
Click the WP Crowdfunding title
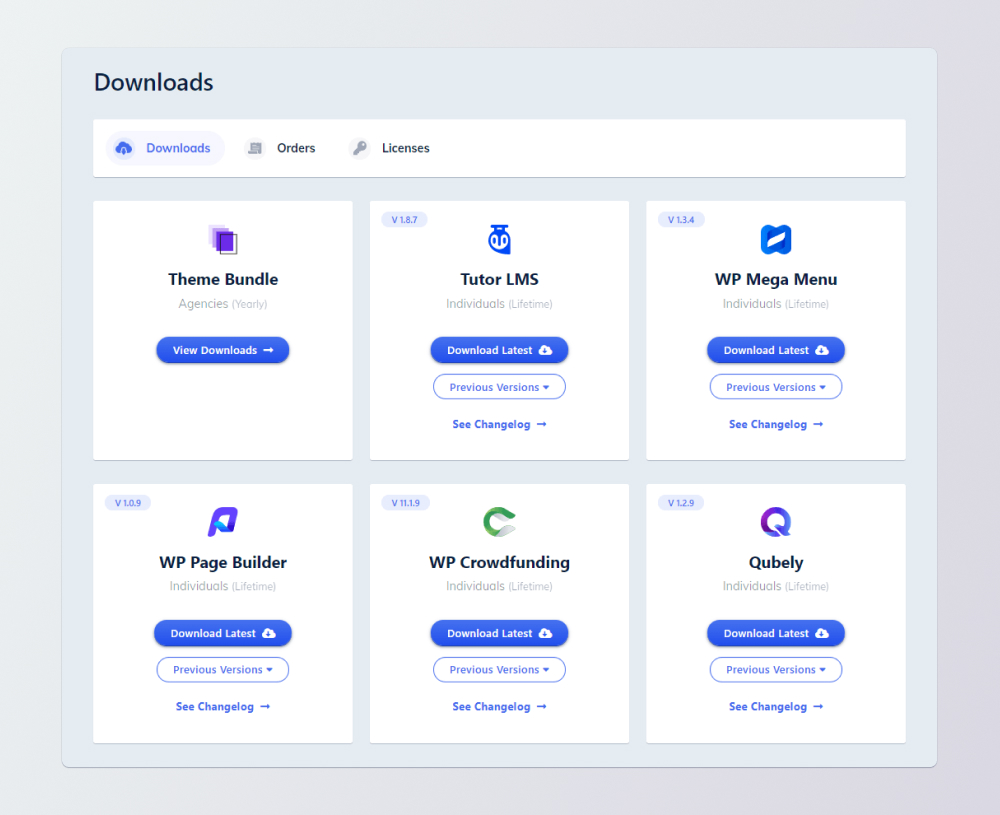point(499,562)
